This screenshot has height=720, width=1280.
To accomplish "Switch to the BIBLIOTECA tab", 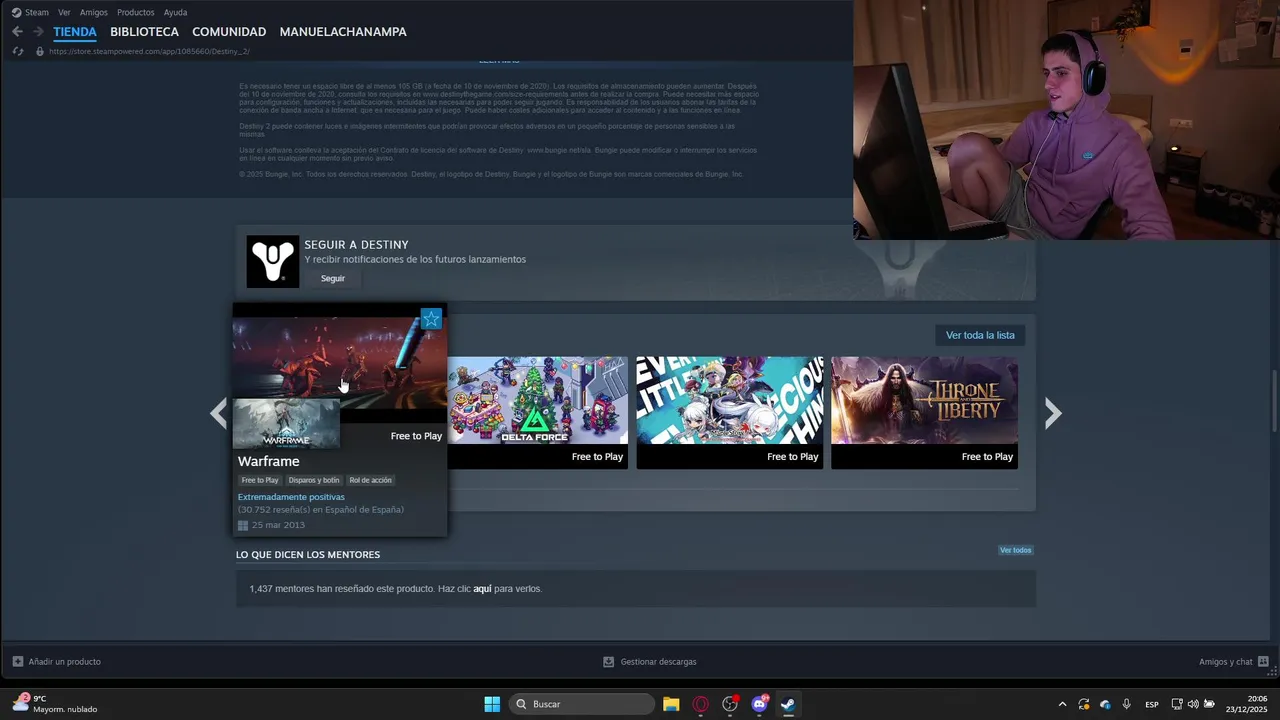I will (x=144, y=32).
